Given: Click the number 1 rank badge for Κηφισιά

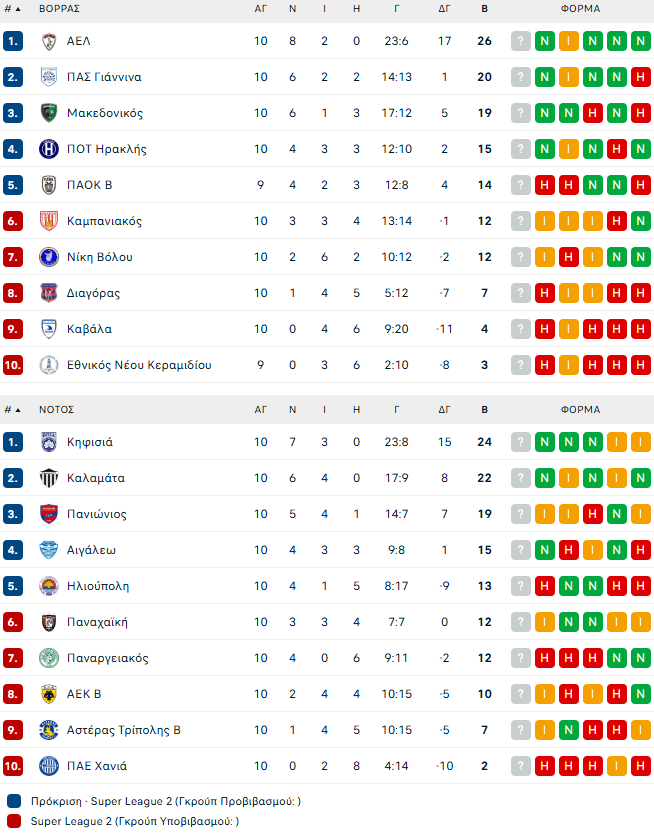Looking at the screenshot, I should coord(13,442).
